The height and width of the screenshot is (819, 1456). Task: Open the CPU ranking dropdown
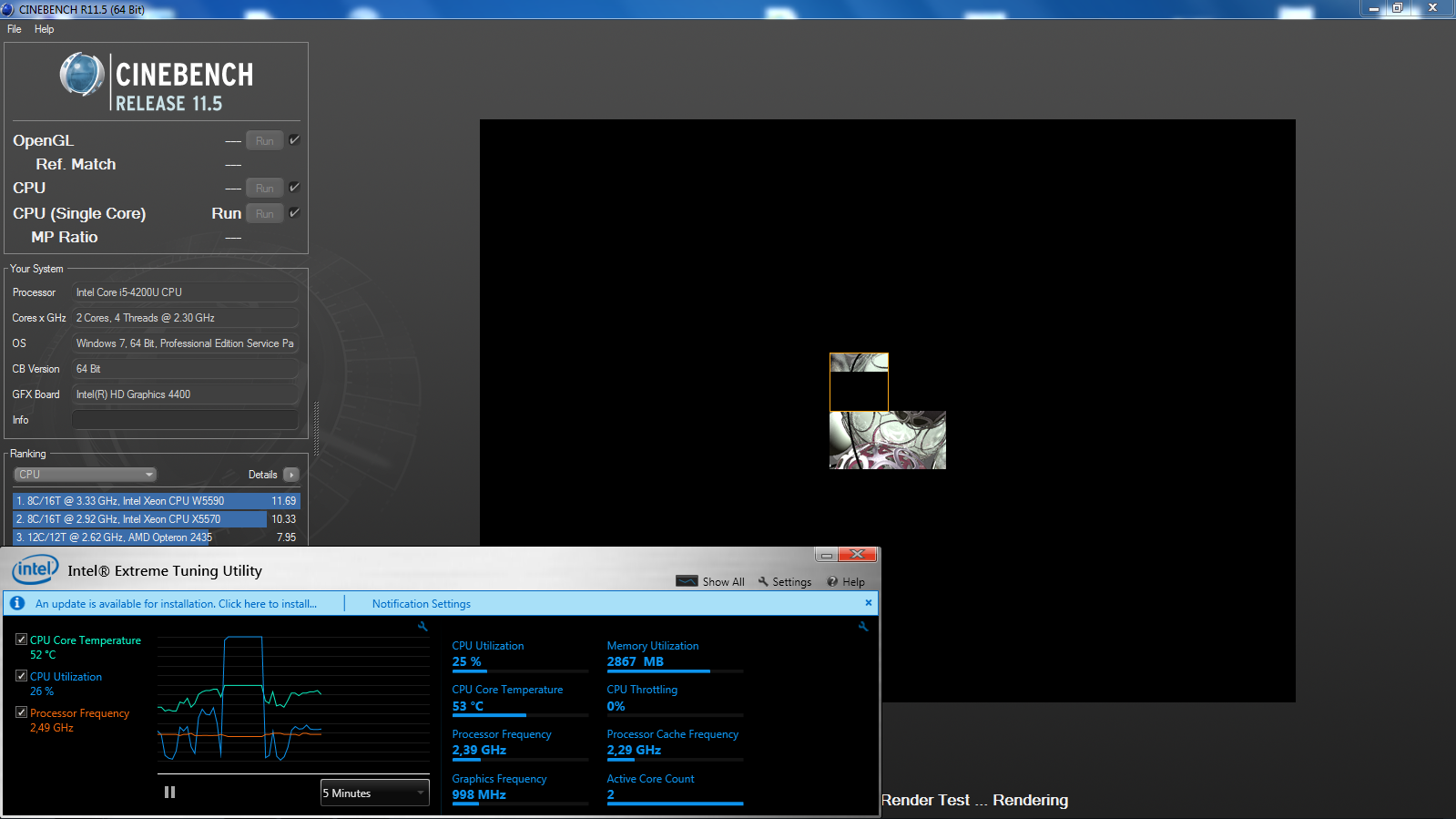coord(86,475)
